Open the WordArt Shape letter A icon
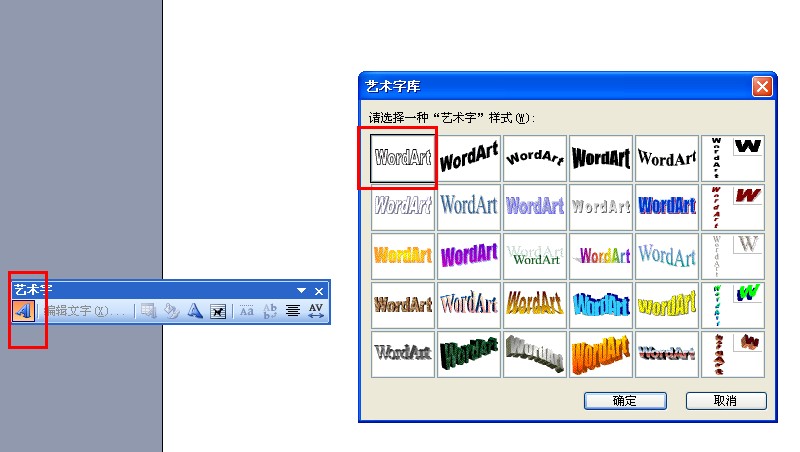Image resolution: width=800 pixels, height=452 pixels. click(194, 311)
